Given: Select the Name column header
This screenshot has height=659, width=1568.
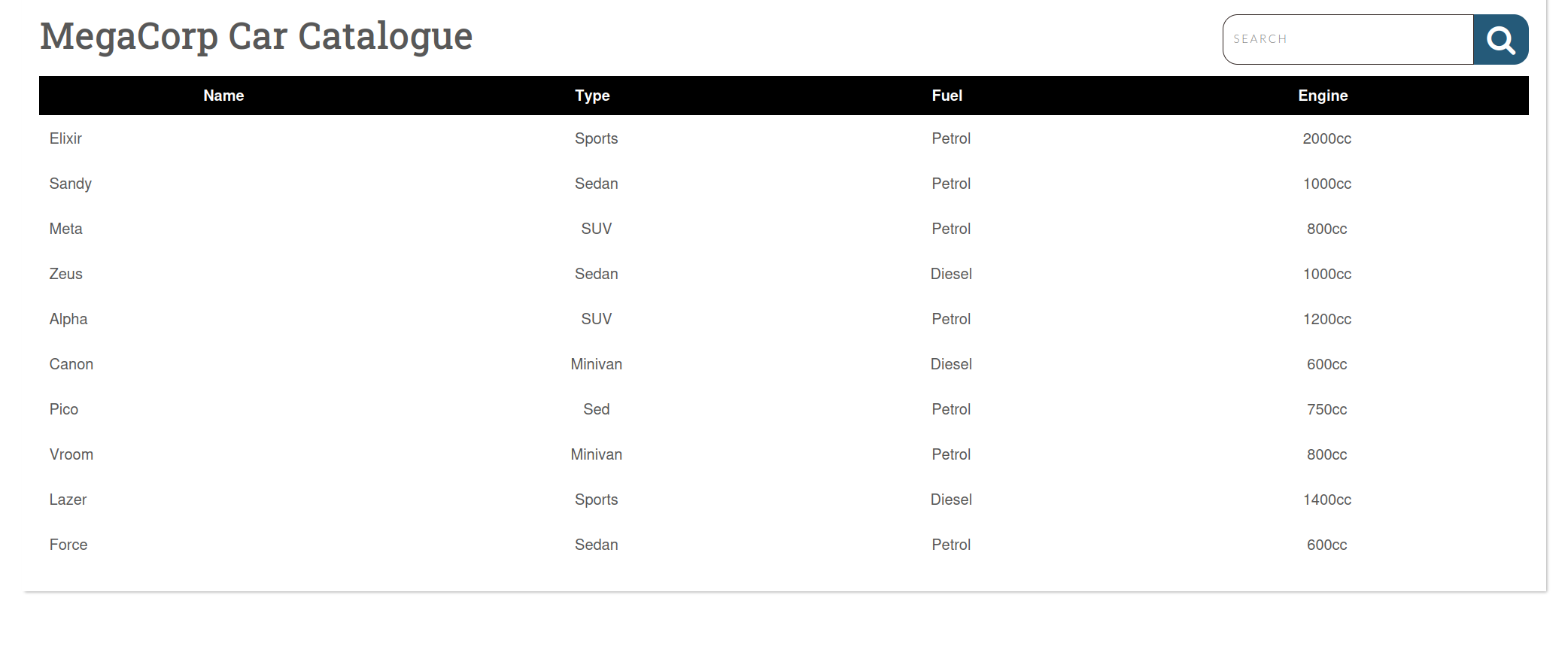Looking at the screenshot, I should click(223, 96).
